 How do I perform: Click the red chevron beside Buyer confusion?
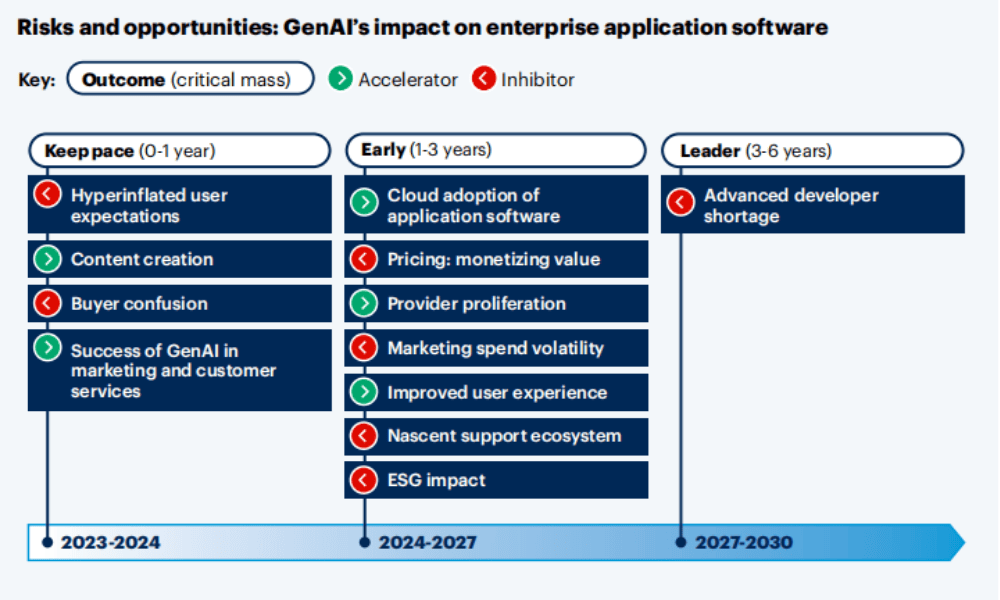(47, 304)
